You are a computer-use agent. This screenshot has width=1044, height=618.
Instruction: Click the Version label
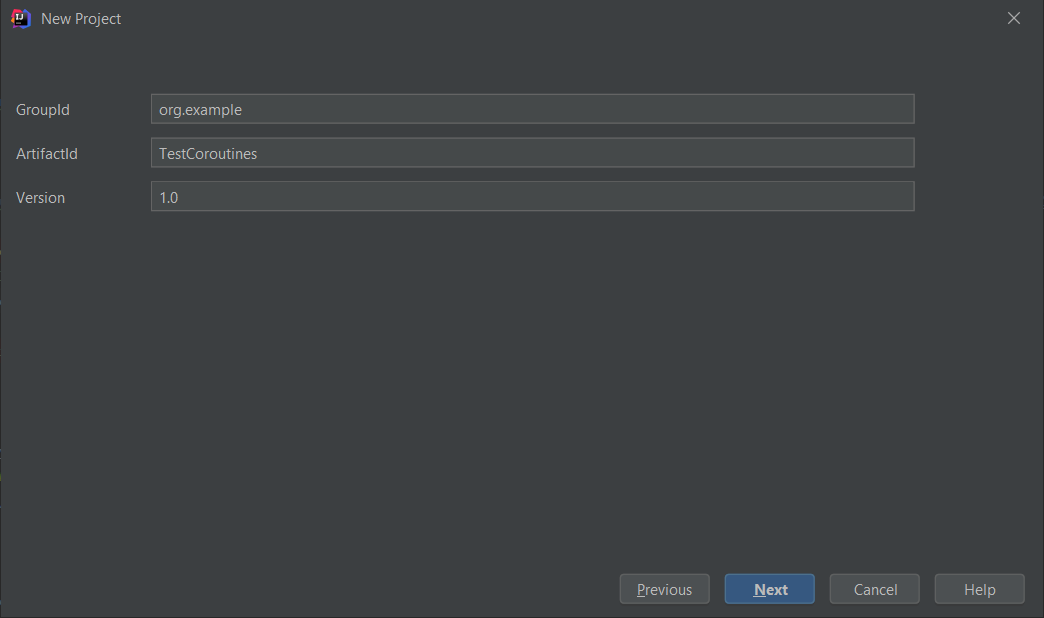(x=40, y=198)
